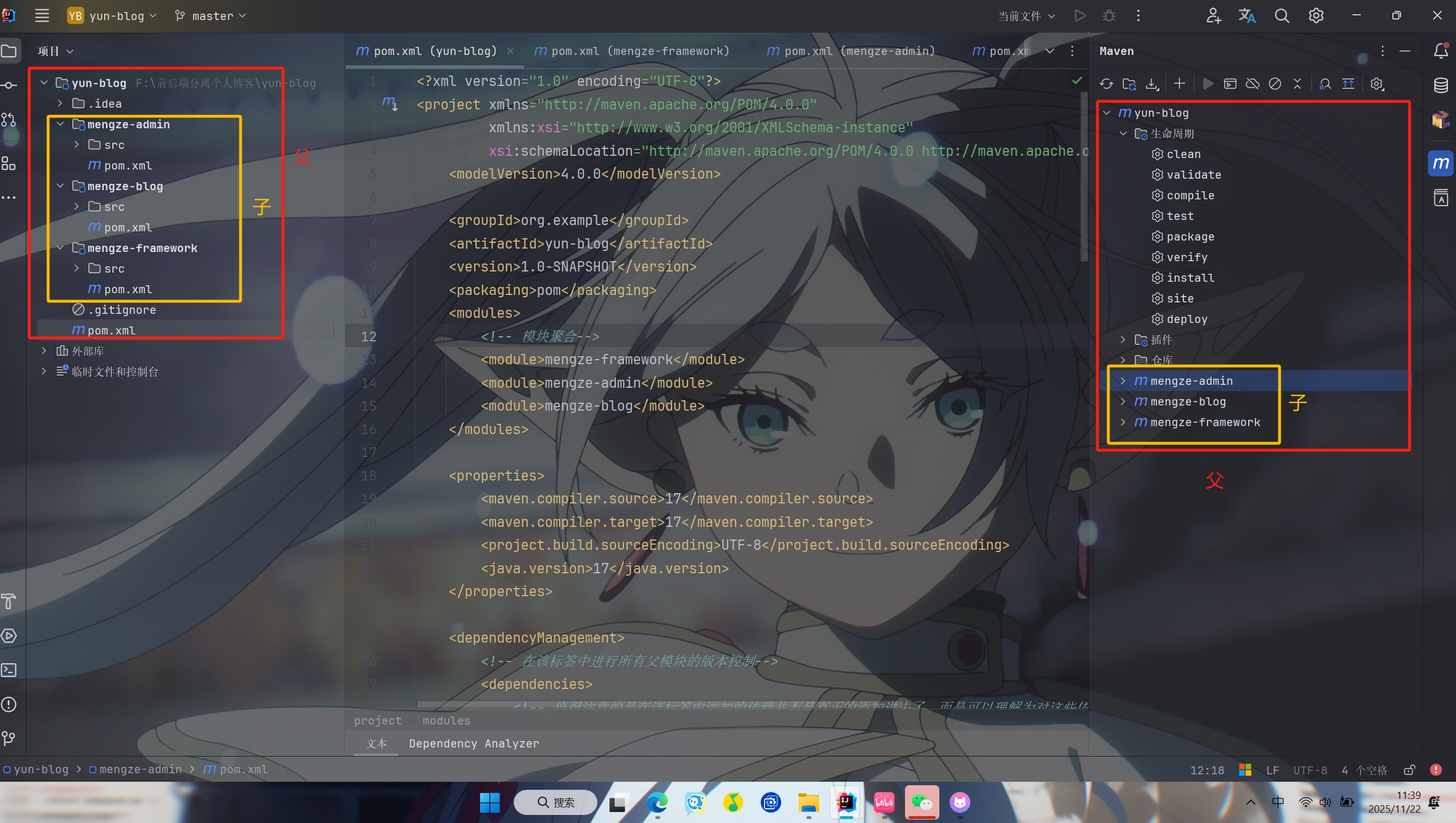
Task: Open the Notifications bell icon
Action: (1441, 51)
